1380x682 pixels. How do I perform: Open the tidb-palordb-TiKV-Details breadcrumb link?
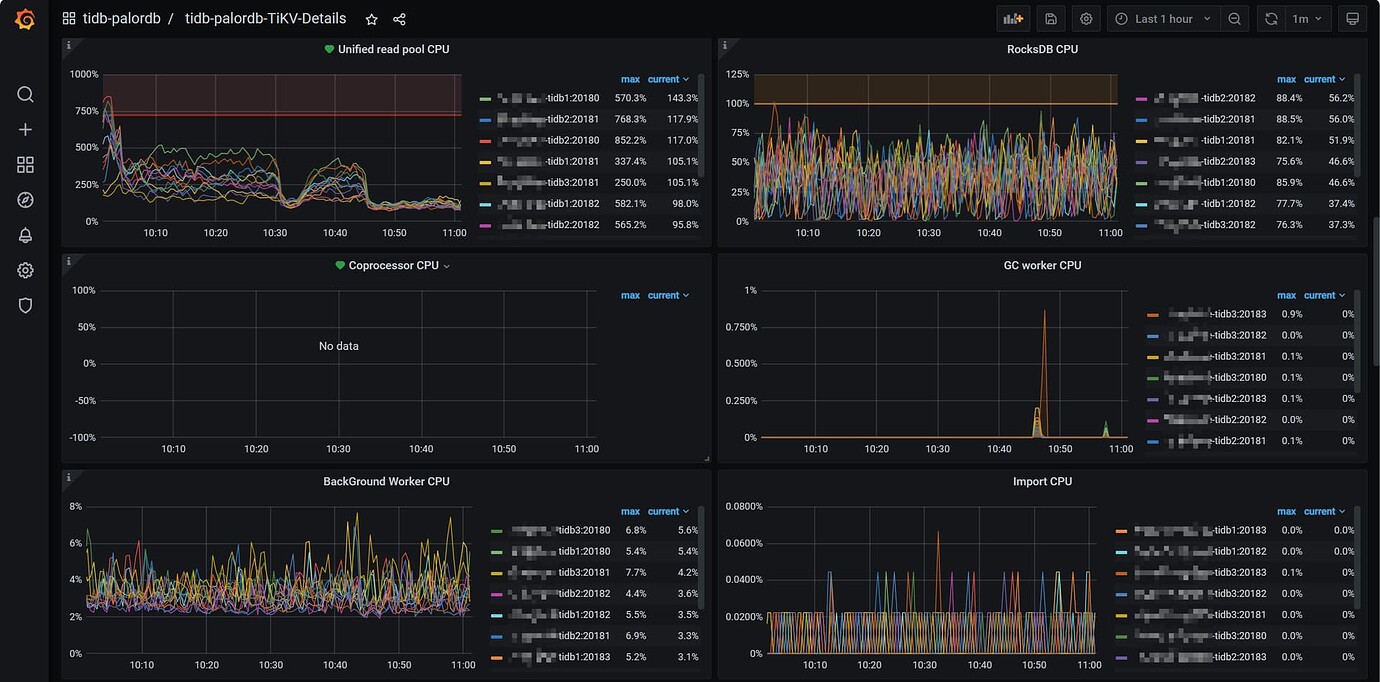(x=265, y=19)
